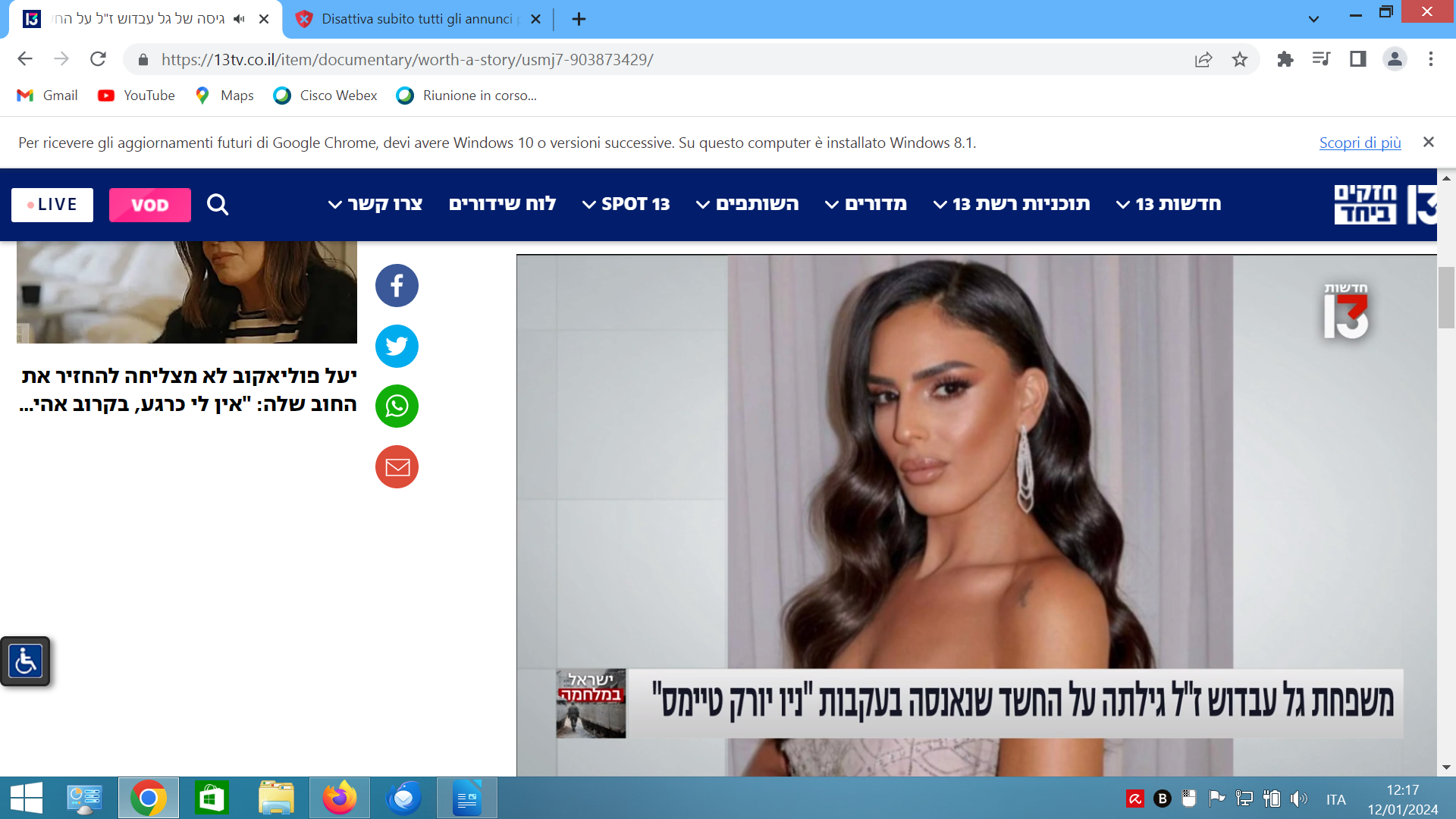Mute the audio-playing 13tv tab
The width and height of the screenshot is (1456, 819).
tap(240, 19)
